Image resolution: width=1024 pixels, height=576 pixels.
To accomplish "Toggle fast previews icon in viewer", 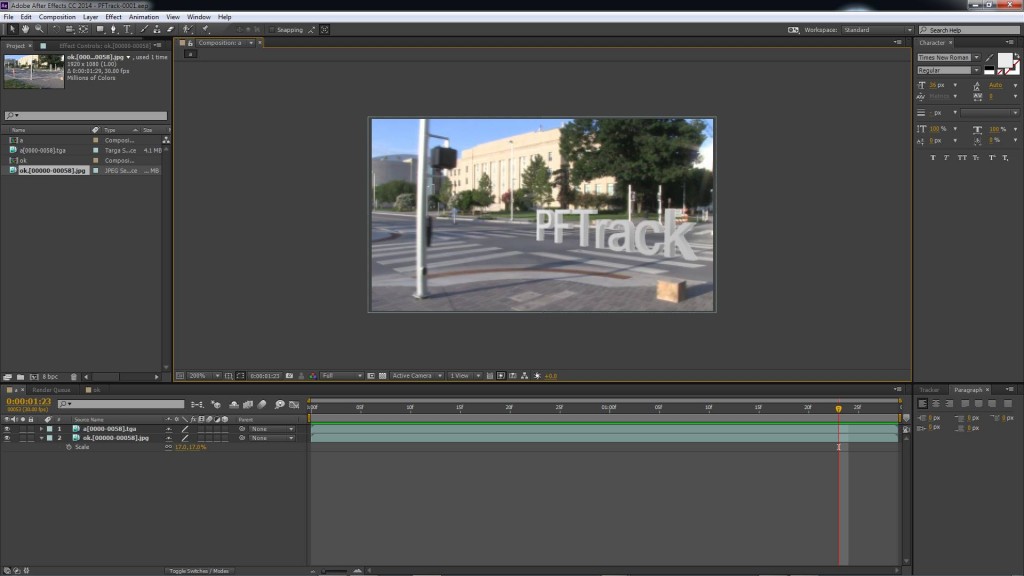I will coord(501,376).
